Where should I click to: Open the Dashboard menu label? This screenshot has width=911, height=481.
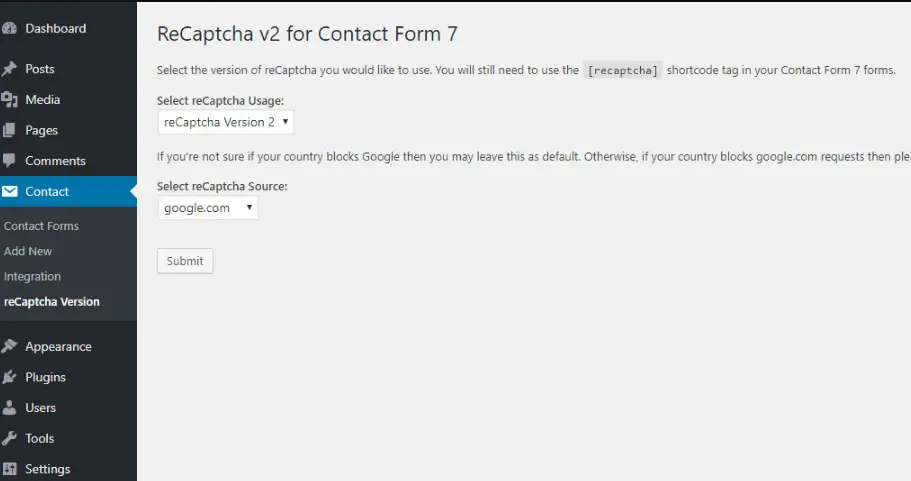click(56, 28)
